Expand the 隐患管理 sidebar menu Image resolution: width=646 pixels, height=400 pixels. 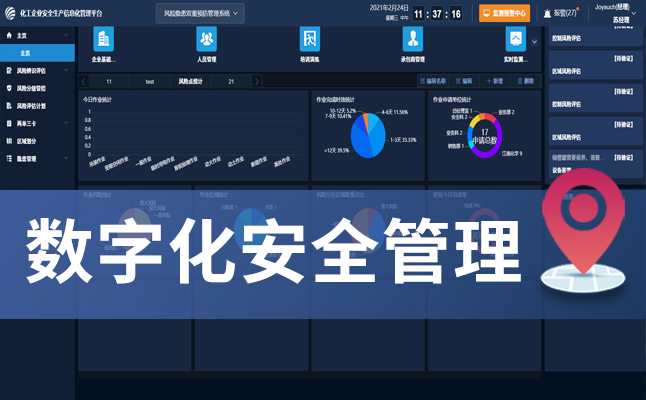click(37, 159)
